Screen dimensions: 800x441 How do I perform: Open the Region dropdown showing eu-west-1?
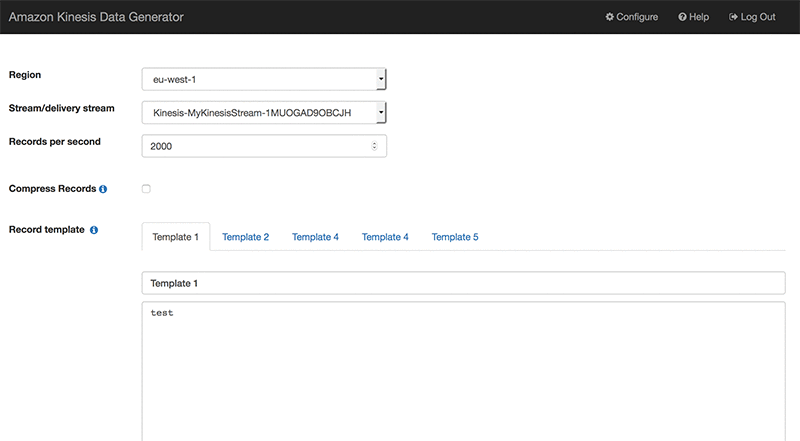click(x=264, y=79)
